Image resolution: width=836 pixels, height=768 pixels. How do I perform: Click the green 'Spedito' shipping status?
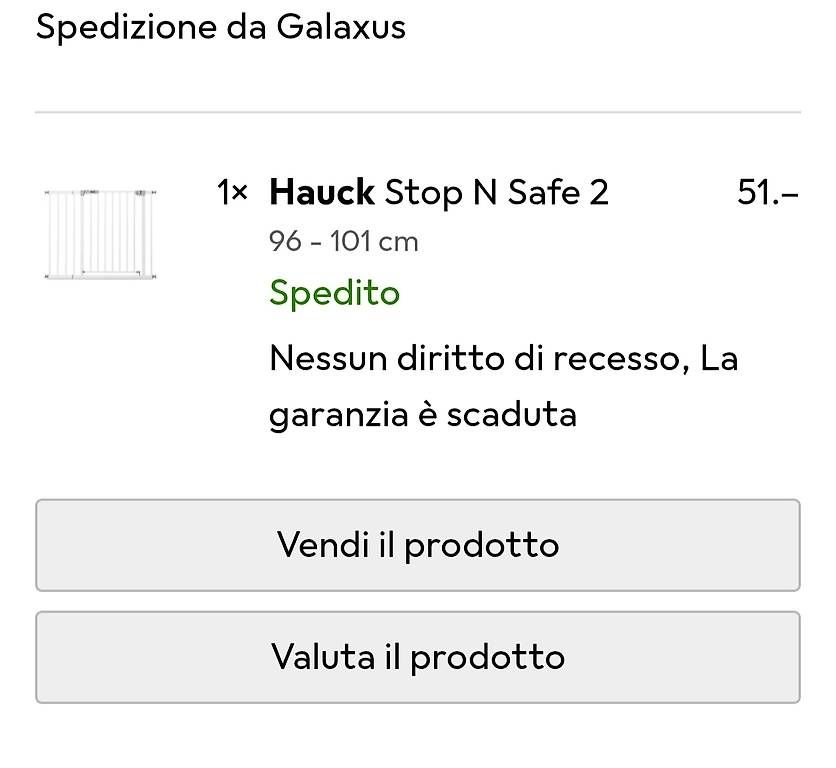[334, 293]
